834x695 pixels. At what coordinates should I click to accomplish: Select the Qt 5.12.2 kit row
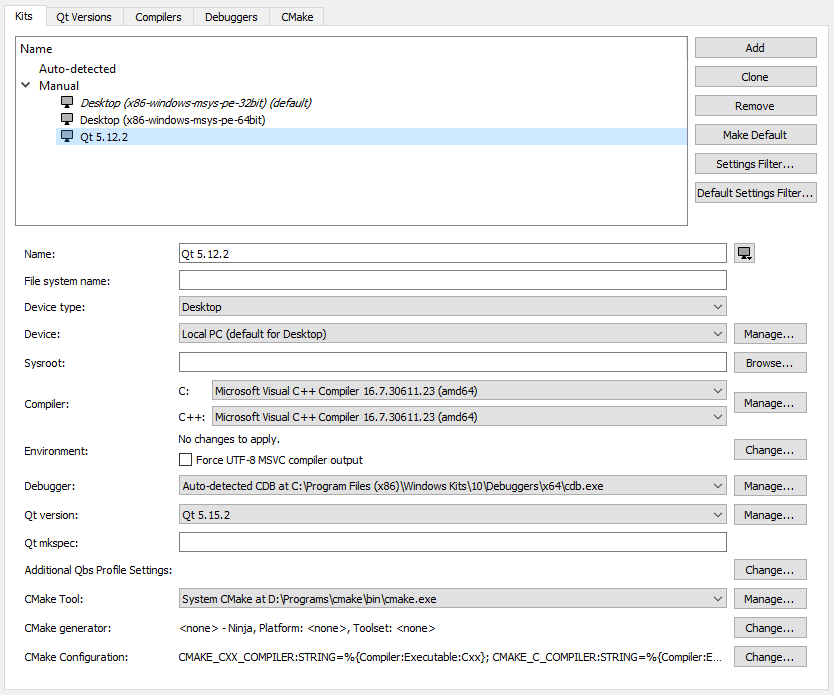[371, 137]
